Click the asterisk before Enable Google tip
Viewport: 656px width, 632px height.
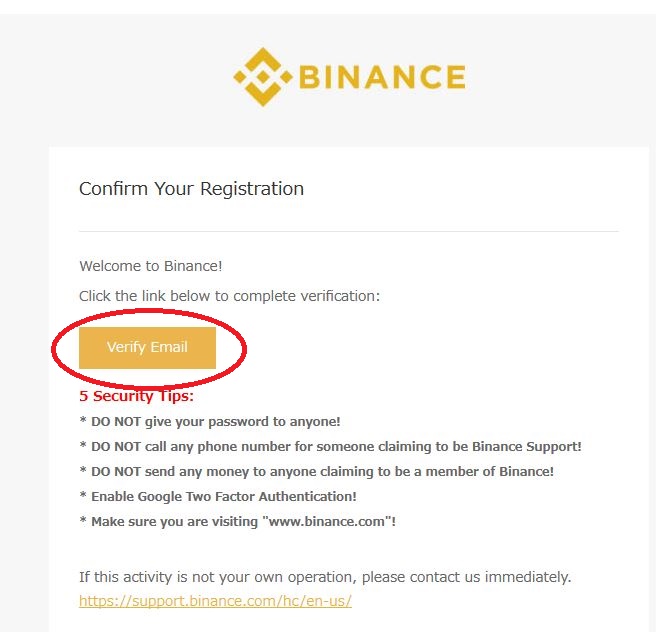(x=83, y=495)
